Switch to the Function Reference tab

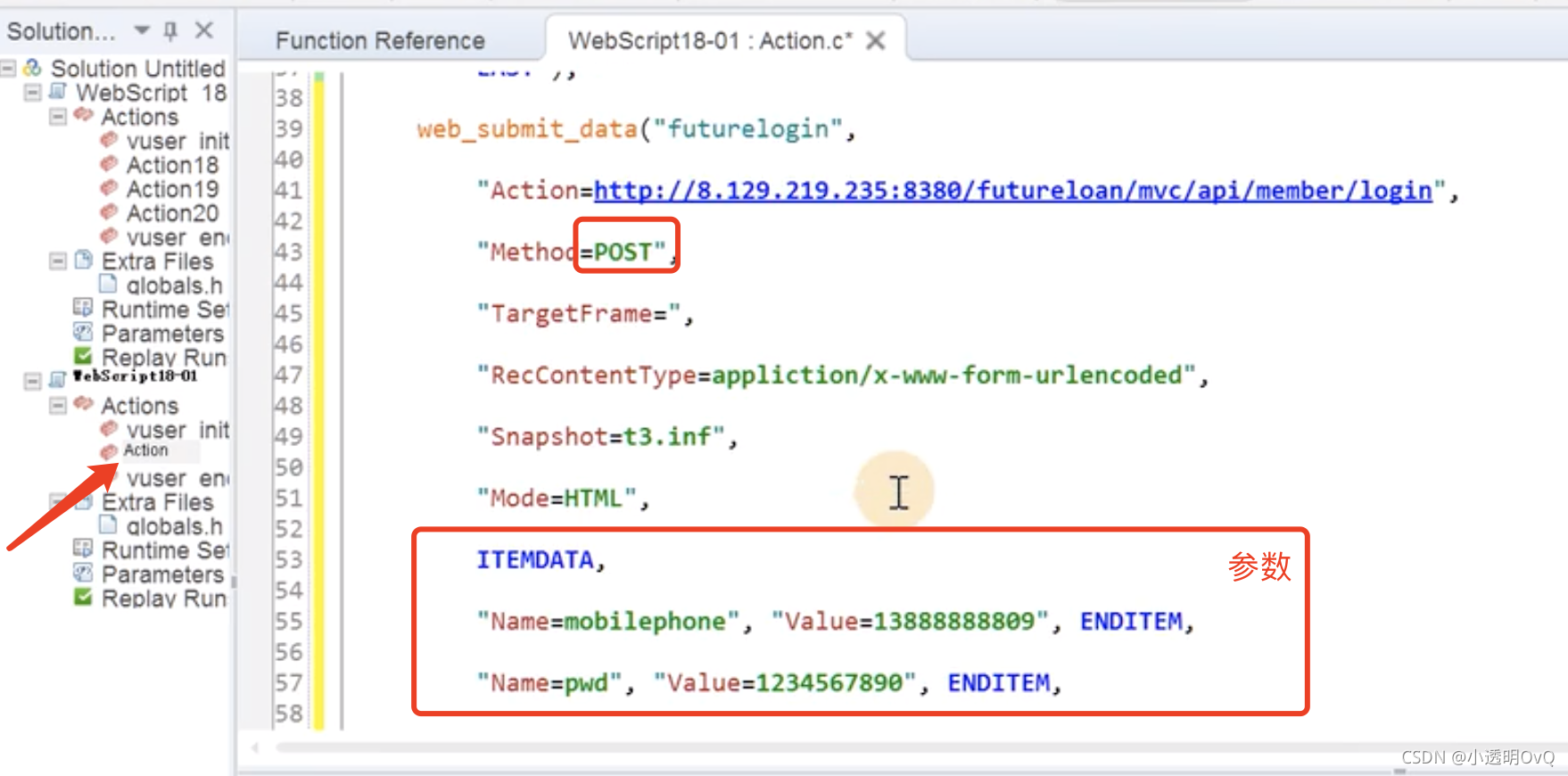coord(380,41)
